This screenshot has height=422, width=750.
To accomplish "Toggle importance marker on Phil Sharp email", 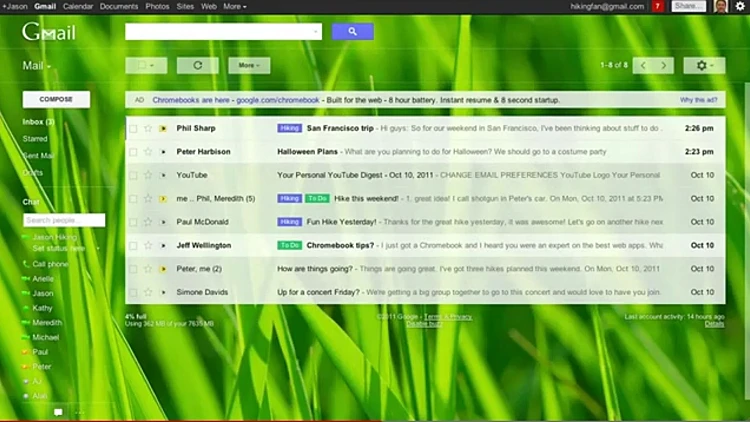I will coord(163,128).
